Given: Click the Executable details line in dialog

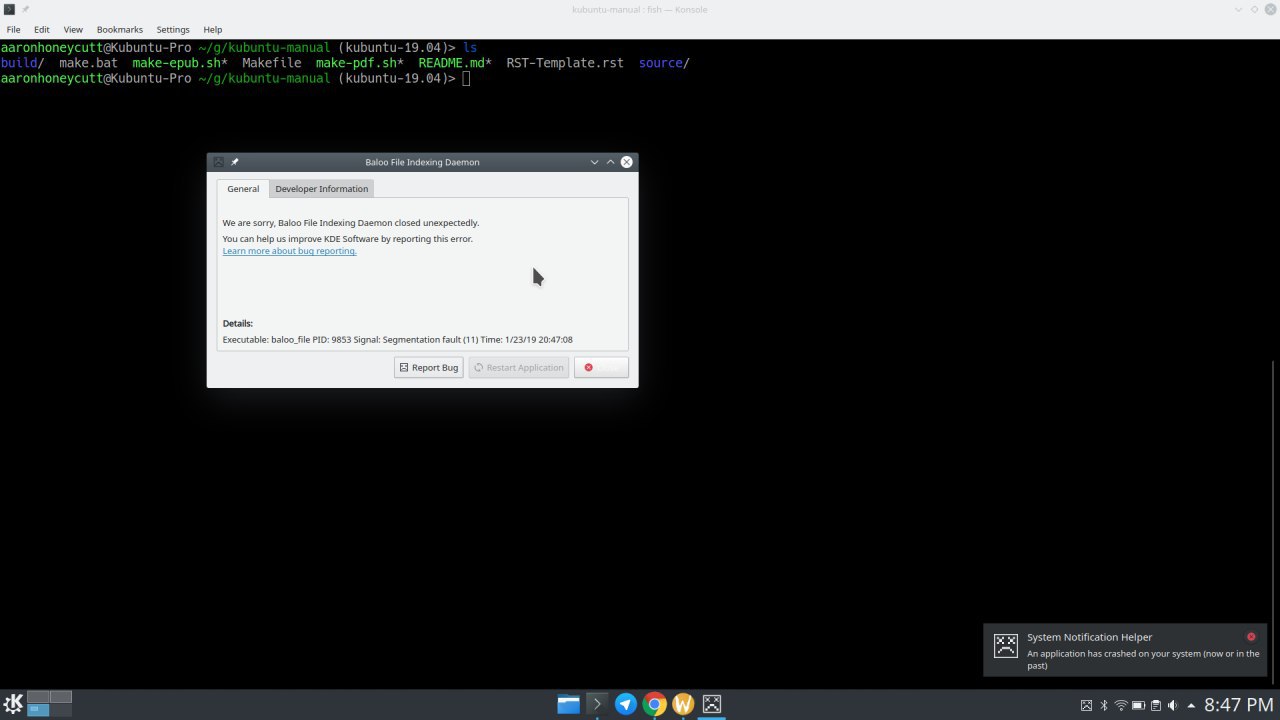Looking at the screenshot, I should click(397, 340).
